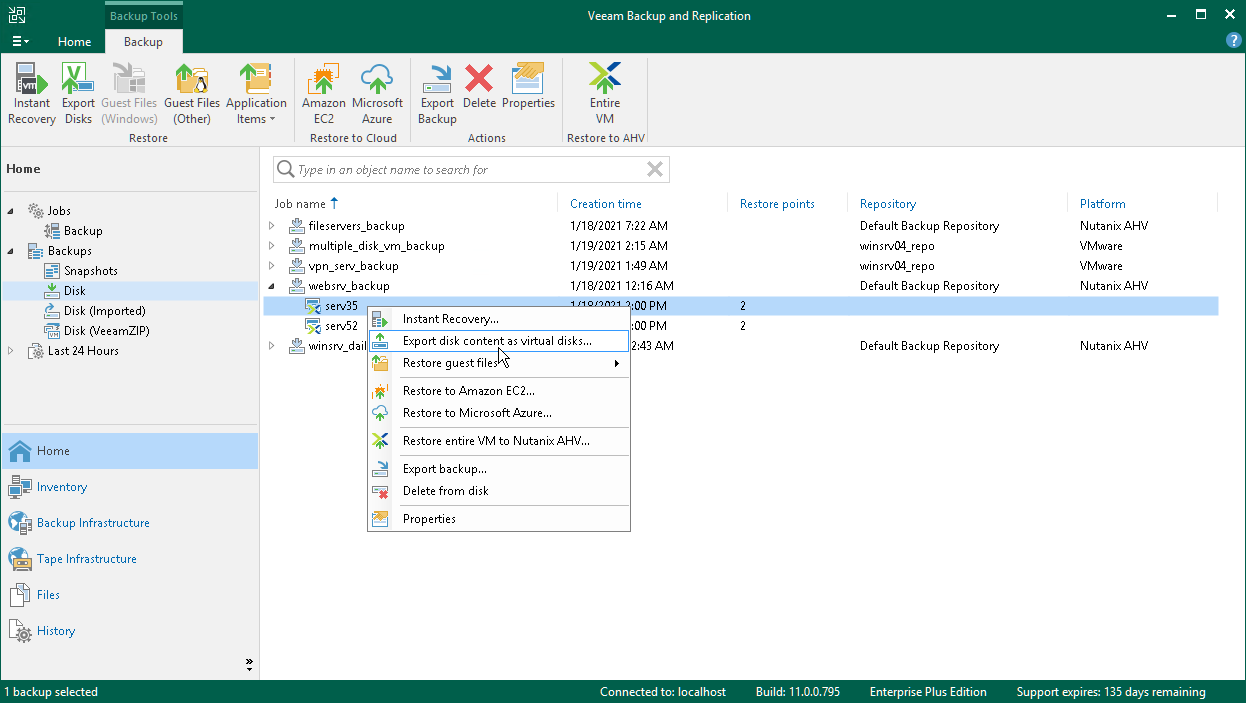Expand the fileservers_backup job row
Viewport: 1246px width, 703px height.
tap(271, 226)
